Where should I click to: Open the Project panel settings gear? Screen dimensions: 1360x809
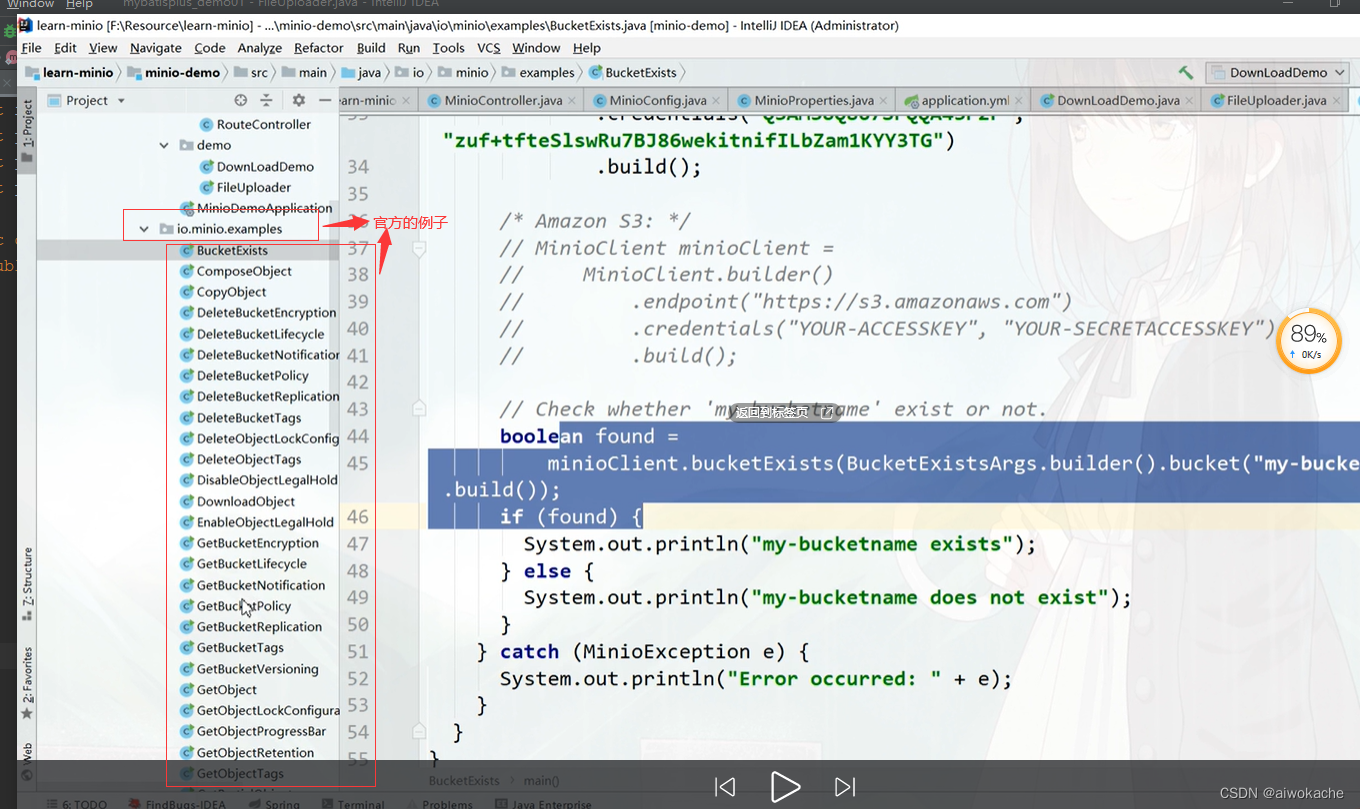(x=298, y=100)
